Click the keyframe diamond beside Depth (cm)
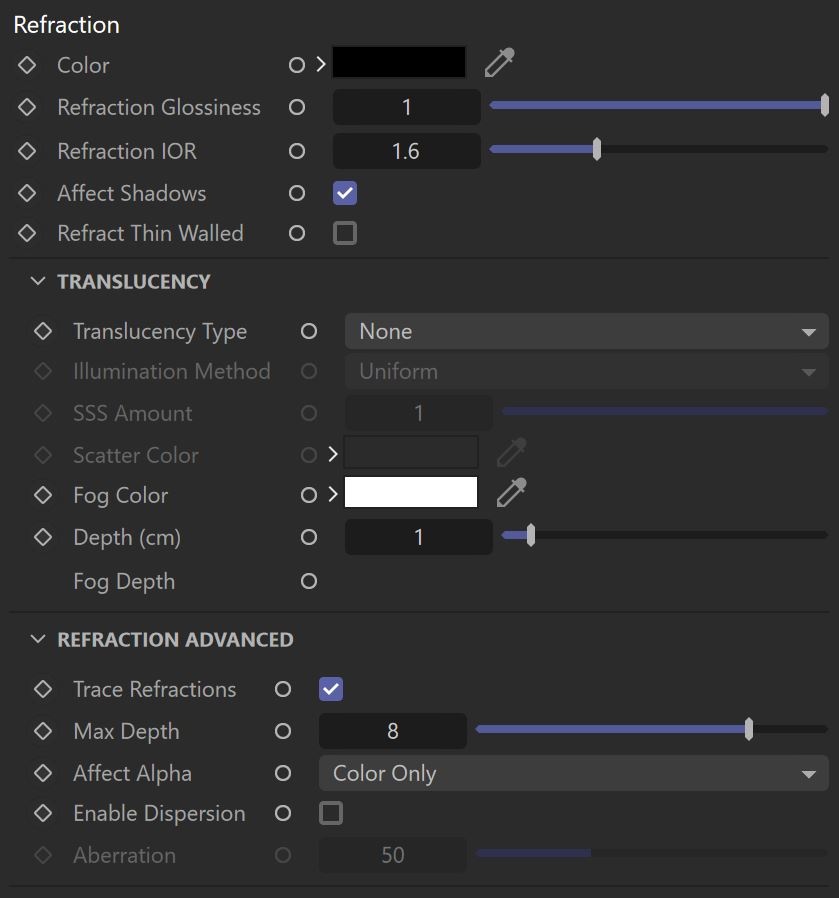 tap(43, 537)
